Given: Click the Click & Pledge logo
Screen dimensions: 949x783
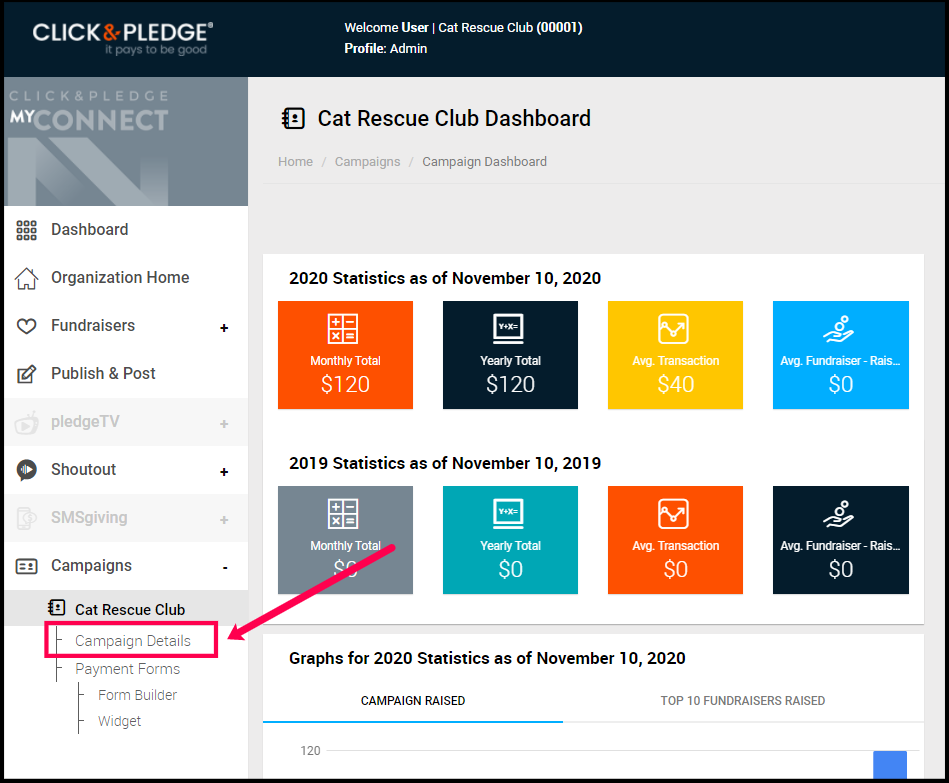Looking at the screenshot, I should (122, 37).
